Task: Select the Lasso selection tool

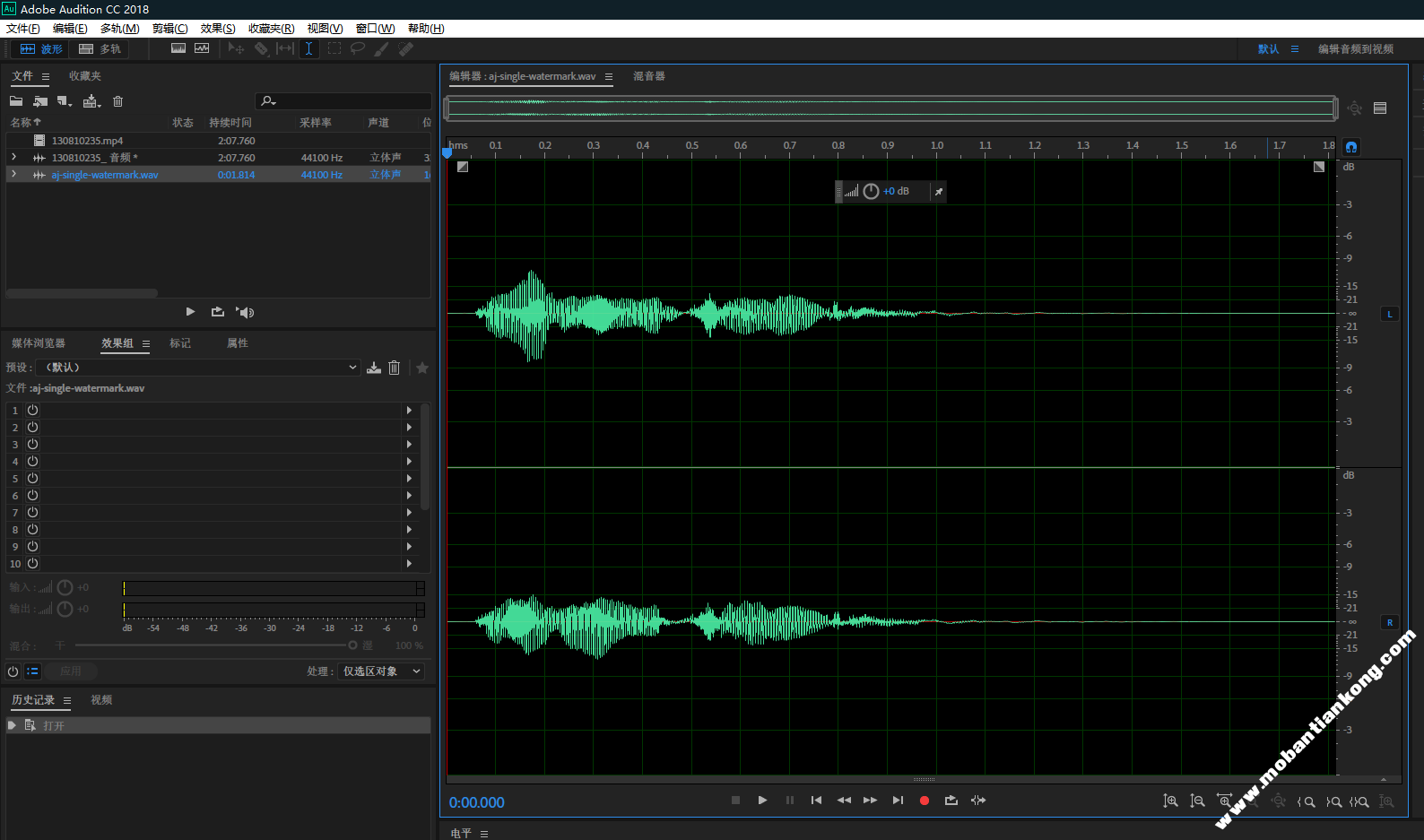Action: pos(358,48)
